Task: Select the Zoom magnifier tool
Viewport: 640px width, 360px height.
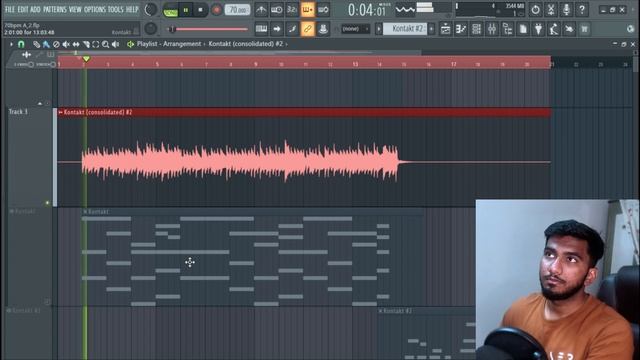Action: click(x=105, y=44)
